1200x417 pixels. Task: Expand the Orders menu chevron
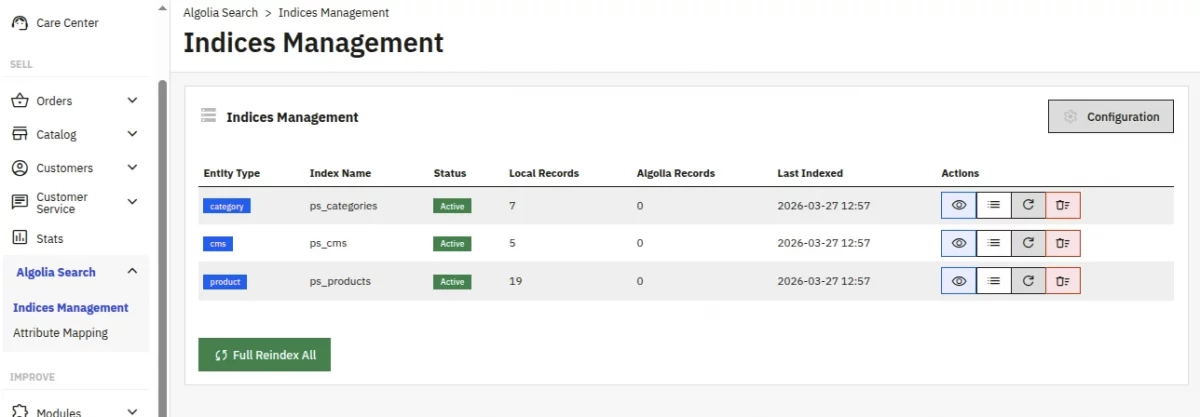[x=132, y=101]
